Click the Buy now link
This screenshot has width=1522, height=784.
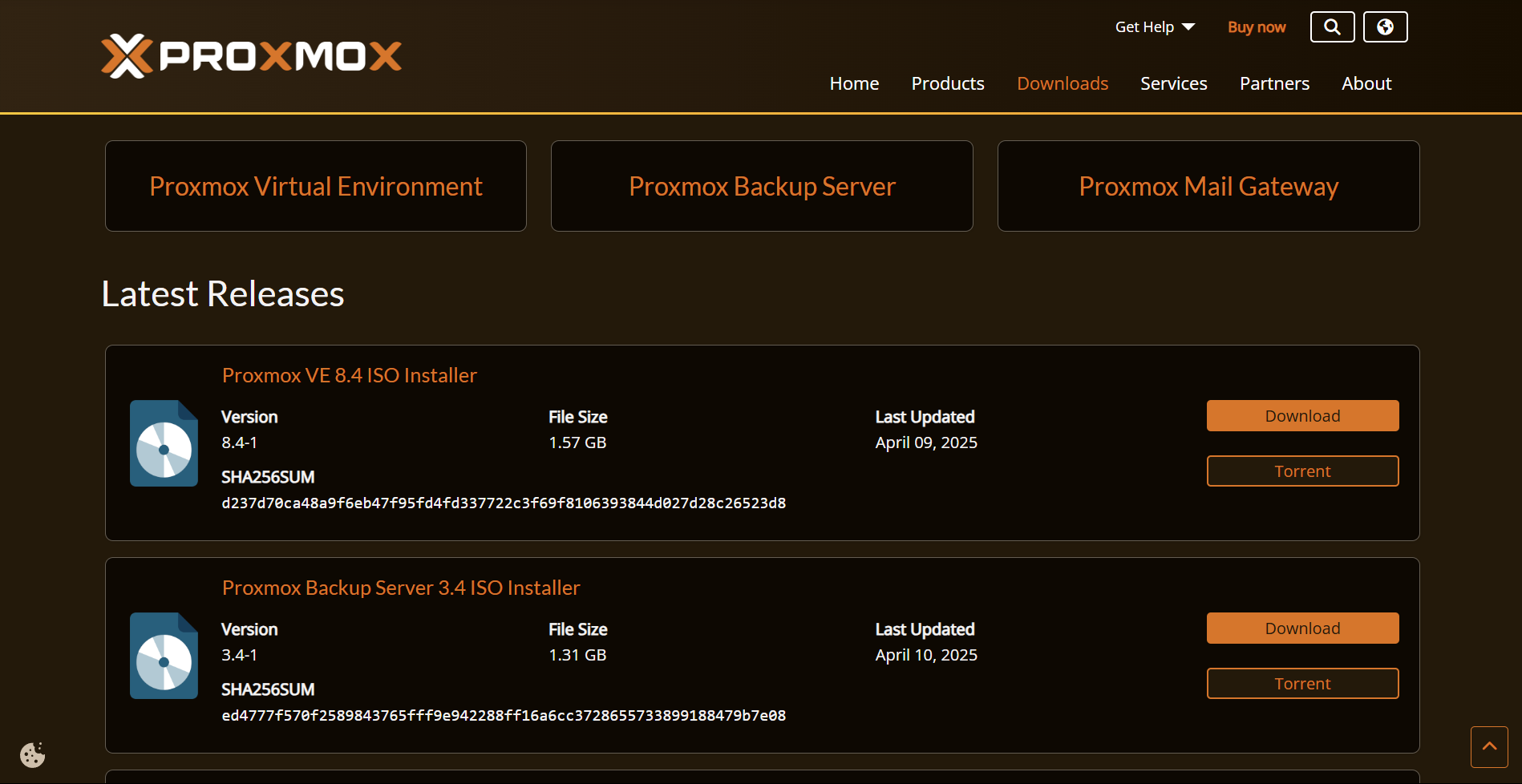(1257, 27)
